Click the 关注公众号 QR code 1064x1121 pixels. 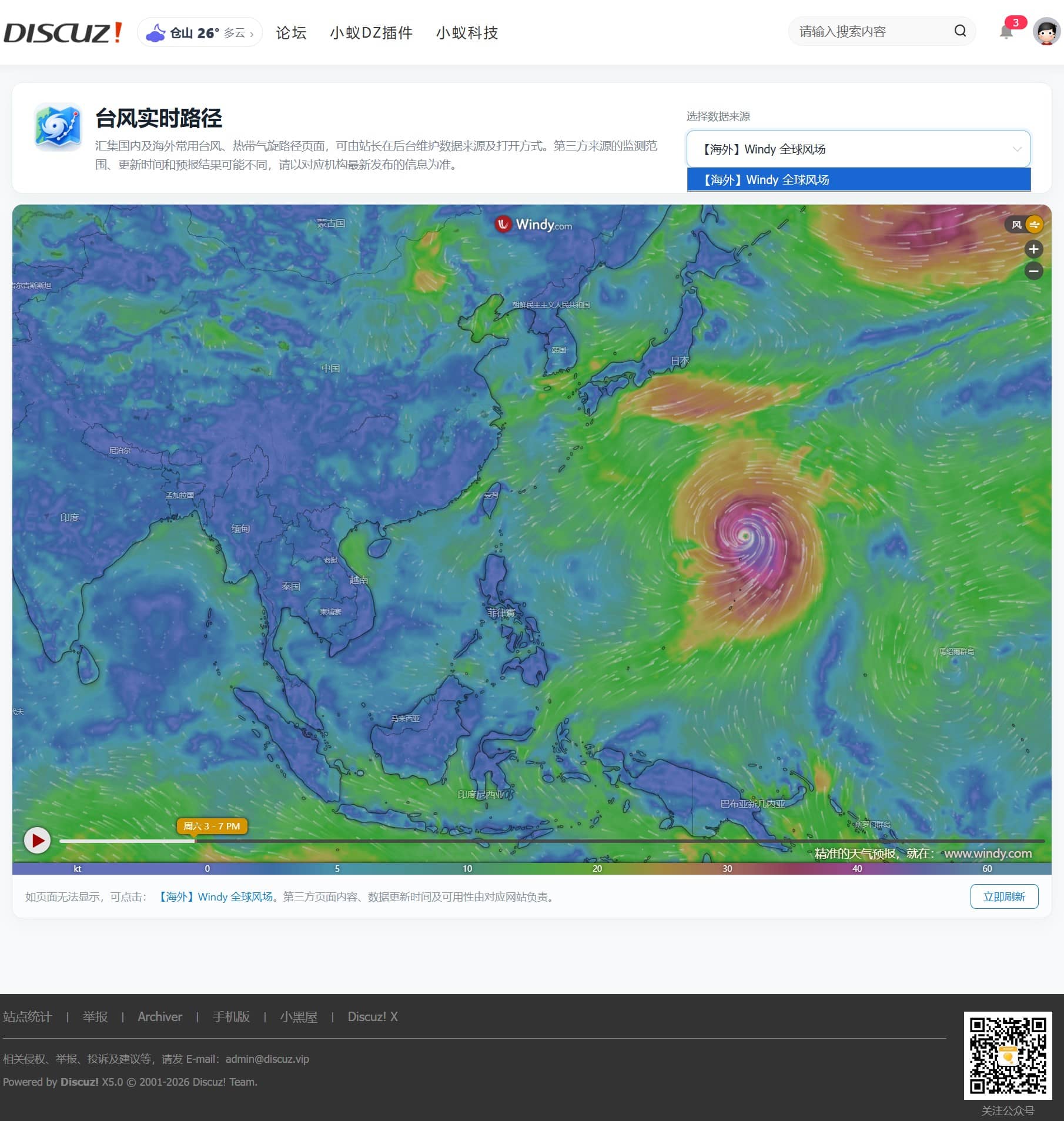[x=1008, y=1055]
